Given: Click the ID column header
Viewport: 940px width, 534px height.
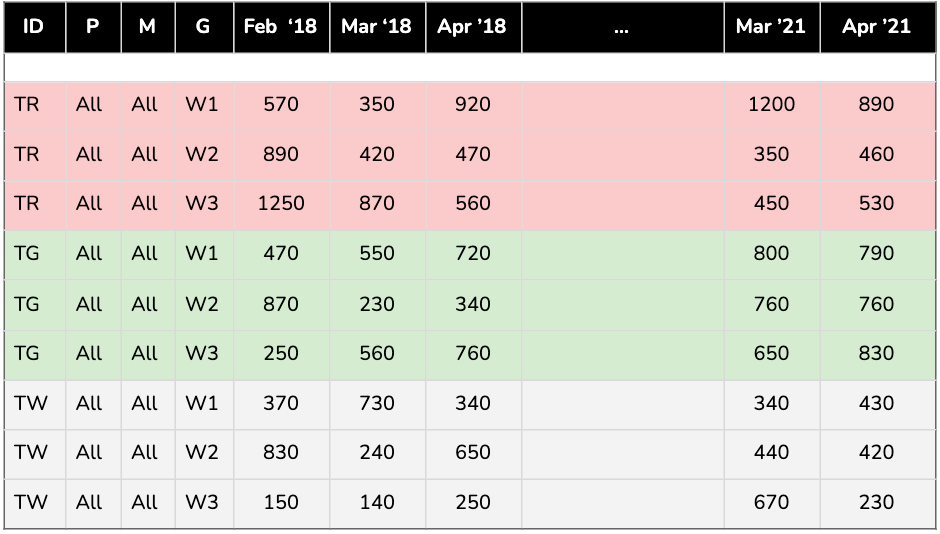Looking at the screenshot, I should click(33, 27).
